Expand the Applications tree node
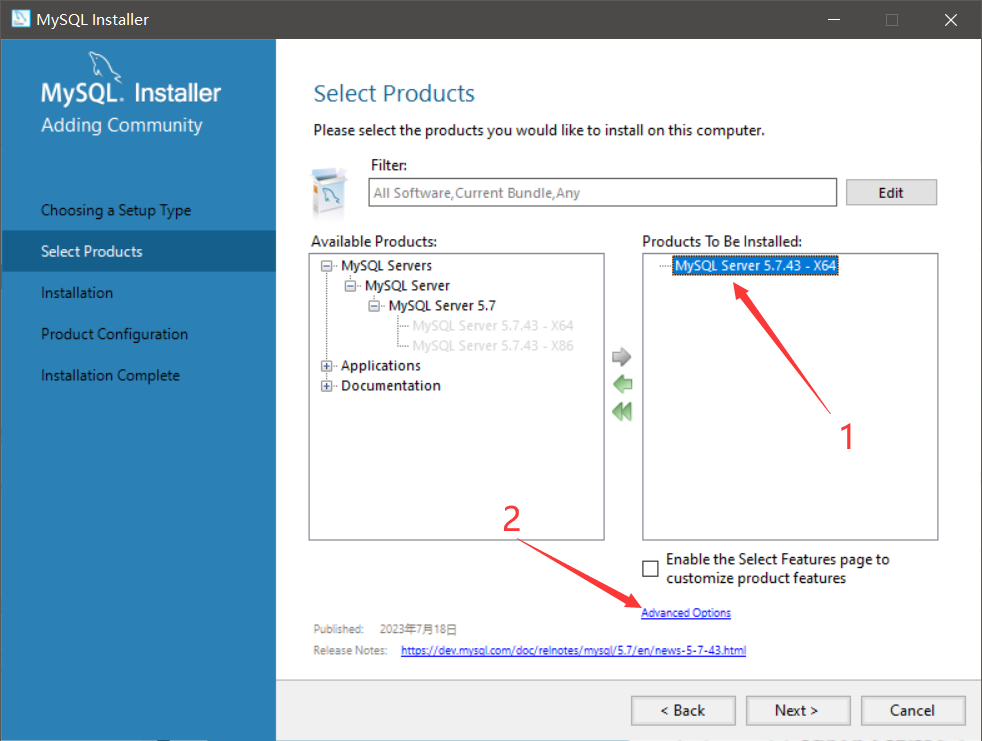Image resolution: width=982 pixels, height=741 pixels. pos(326,366)
